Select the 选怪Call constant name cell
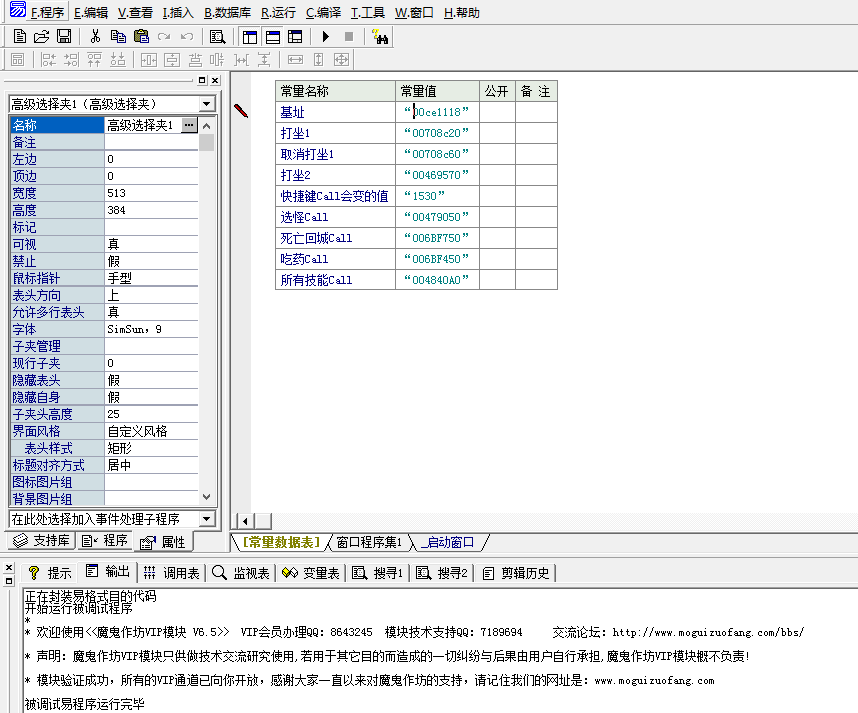Viewport: 858px width, 713px height. tap(335, 217)
